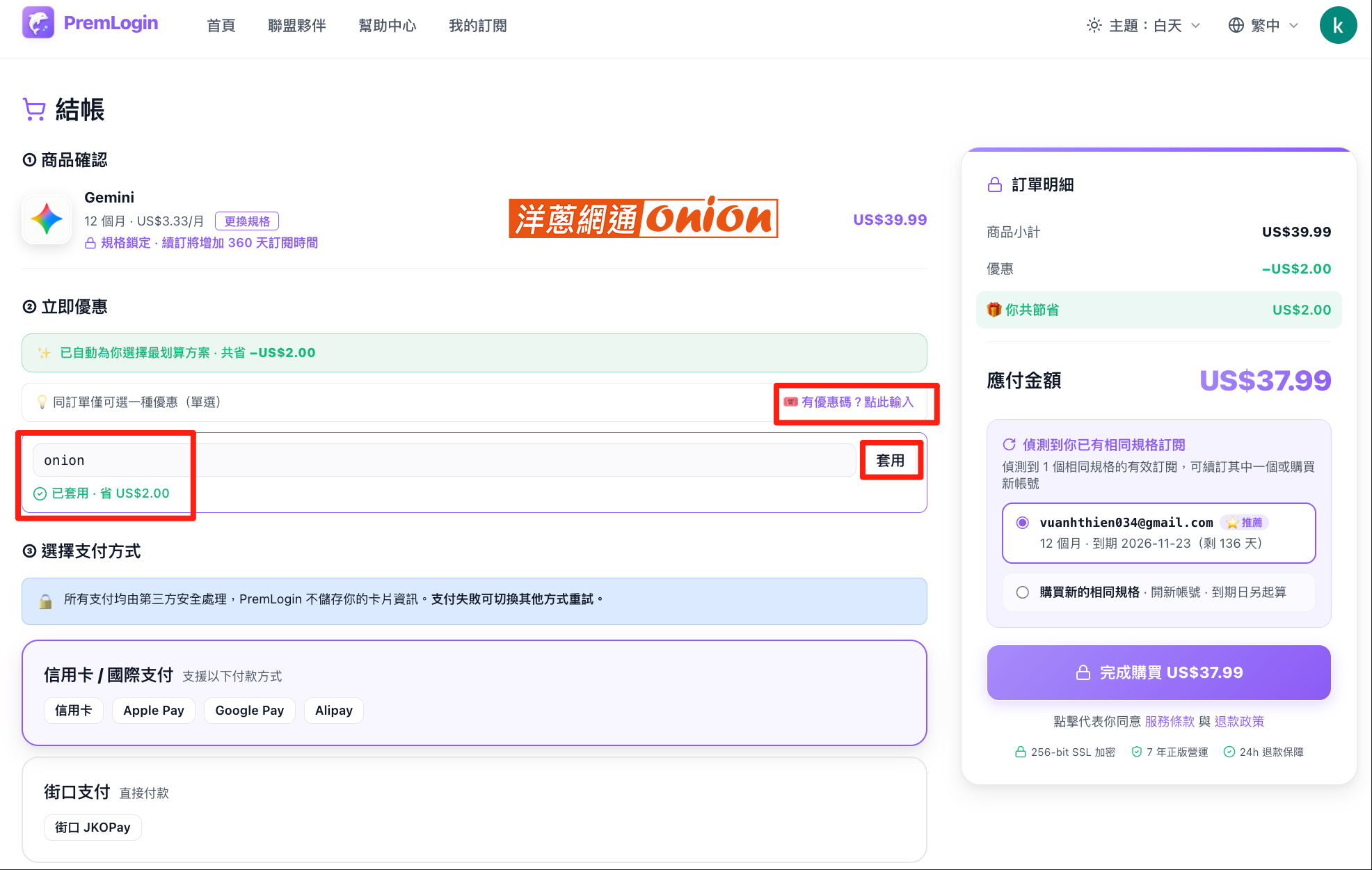
Task: Click the globe language icon
Action: tap(1236, 26)
